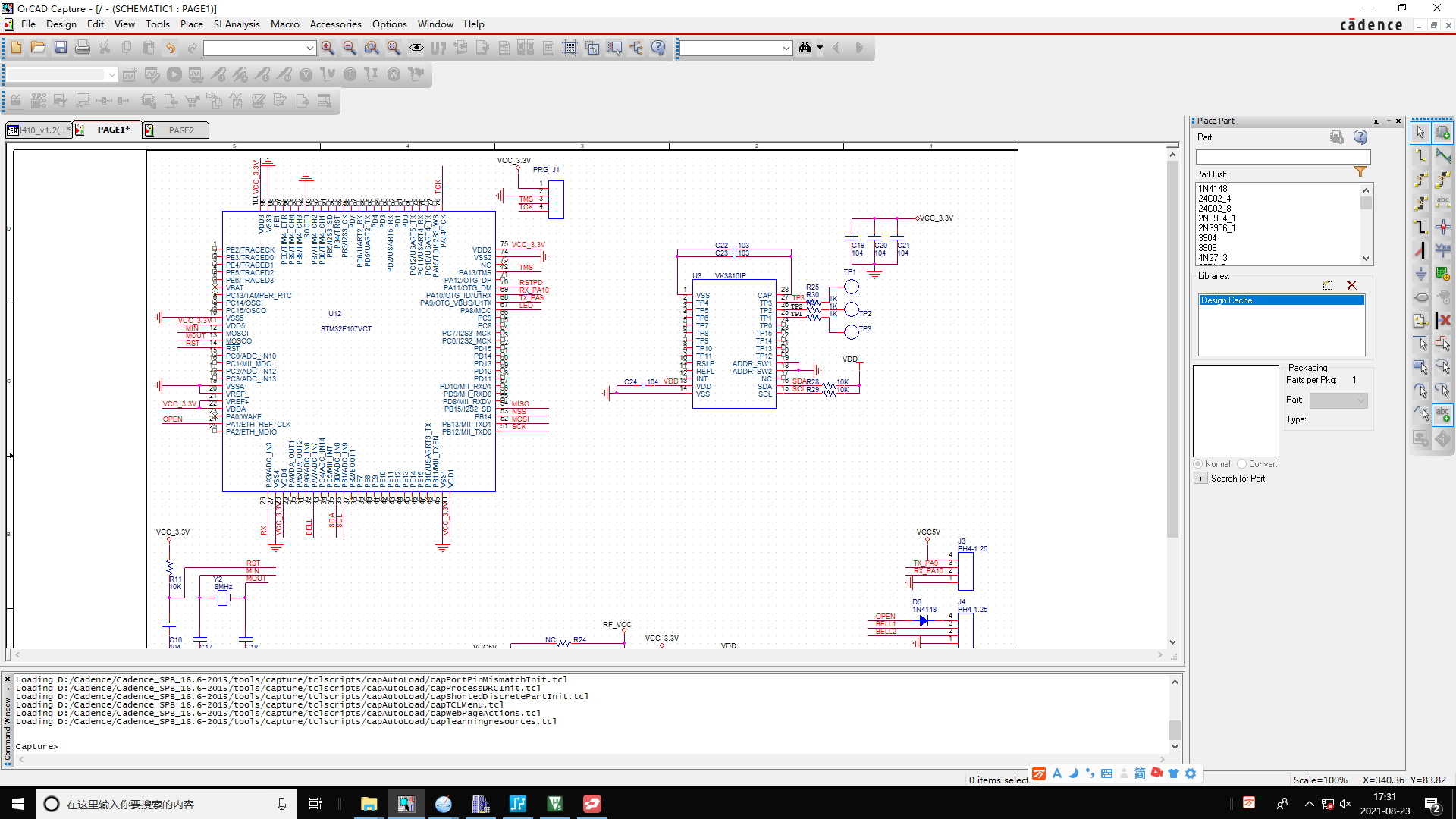Open the Place menu
Image resolution: width=1456 pixels, height=819 pixels.
click(191, 24)
